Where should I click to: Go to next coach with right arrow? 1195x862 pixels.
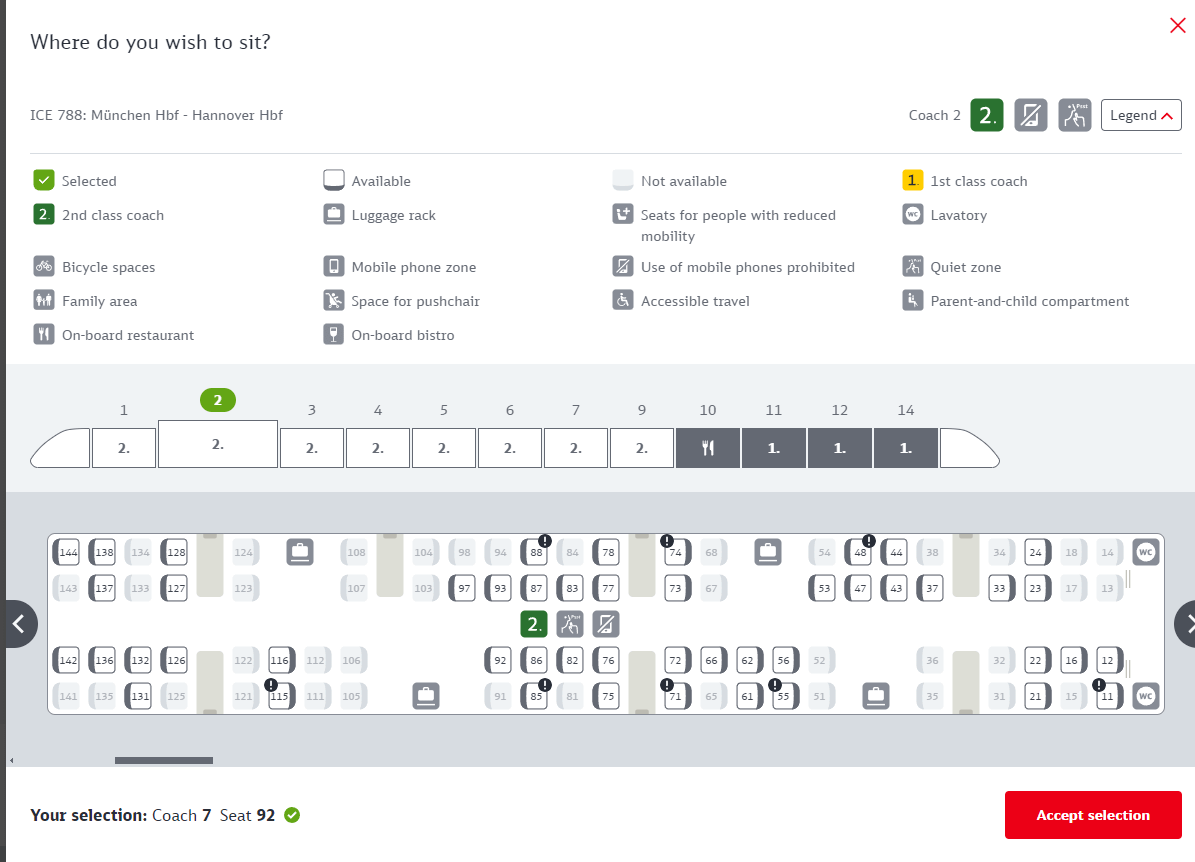1186,624
